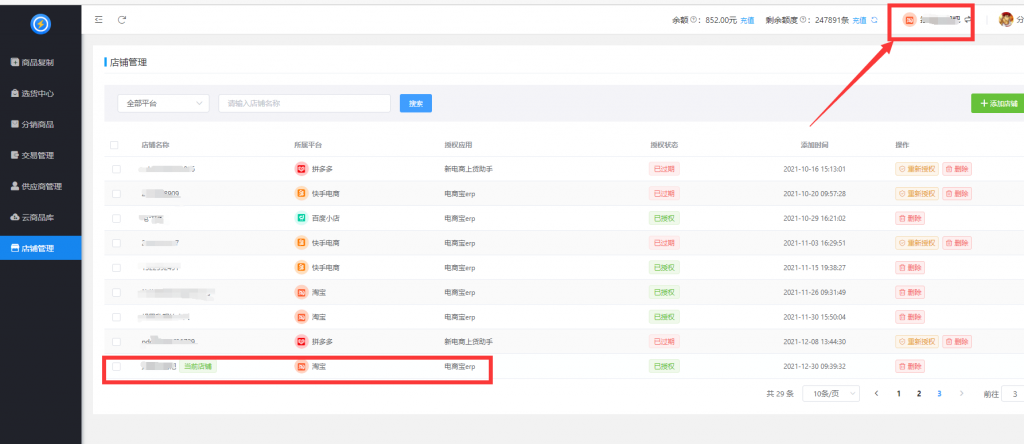
Task: Click 删除 in the 2021-12-30 row
Action: [910, 366]
